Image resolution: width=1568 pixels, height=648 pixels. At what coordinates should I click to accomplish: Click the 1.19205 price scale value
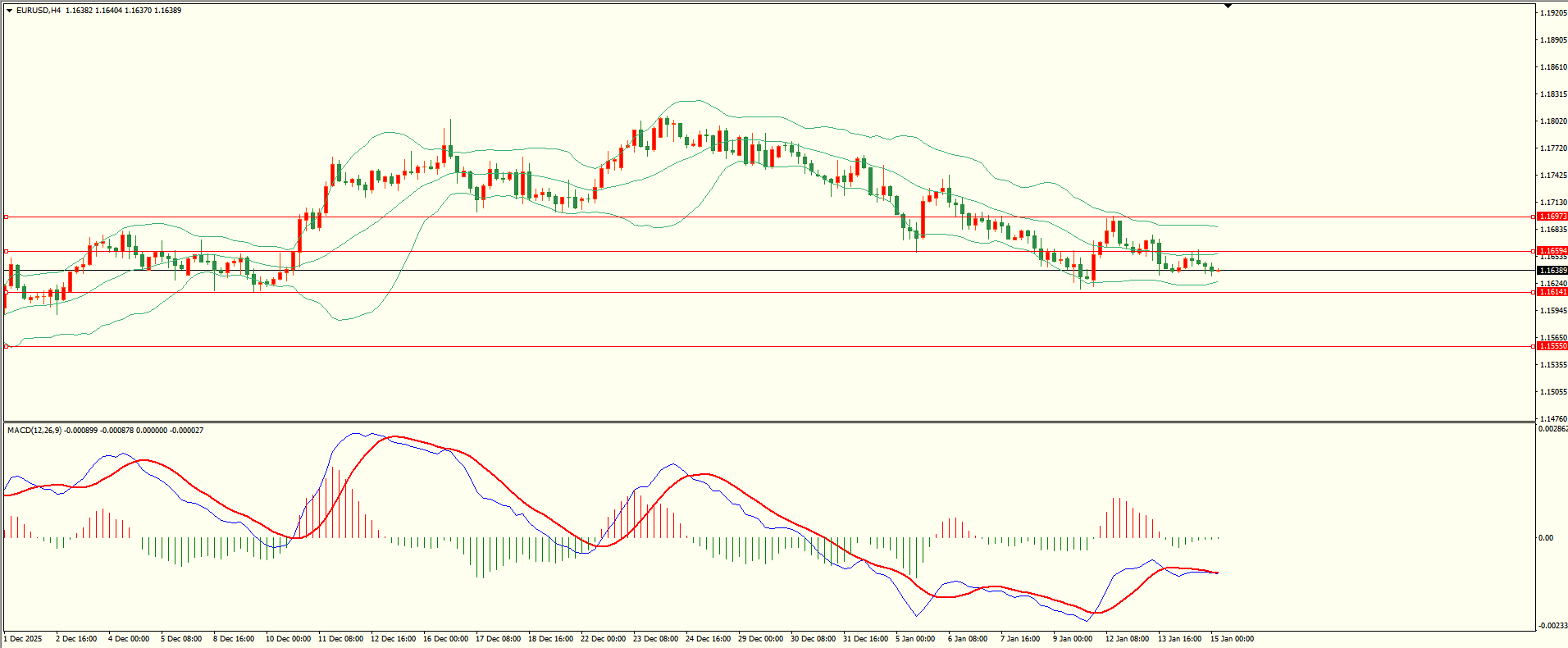click(1553, 13)
